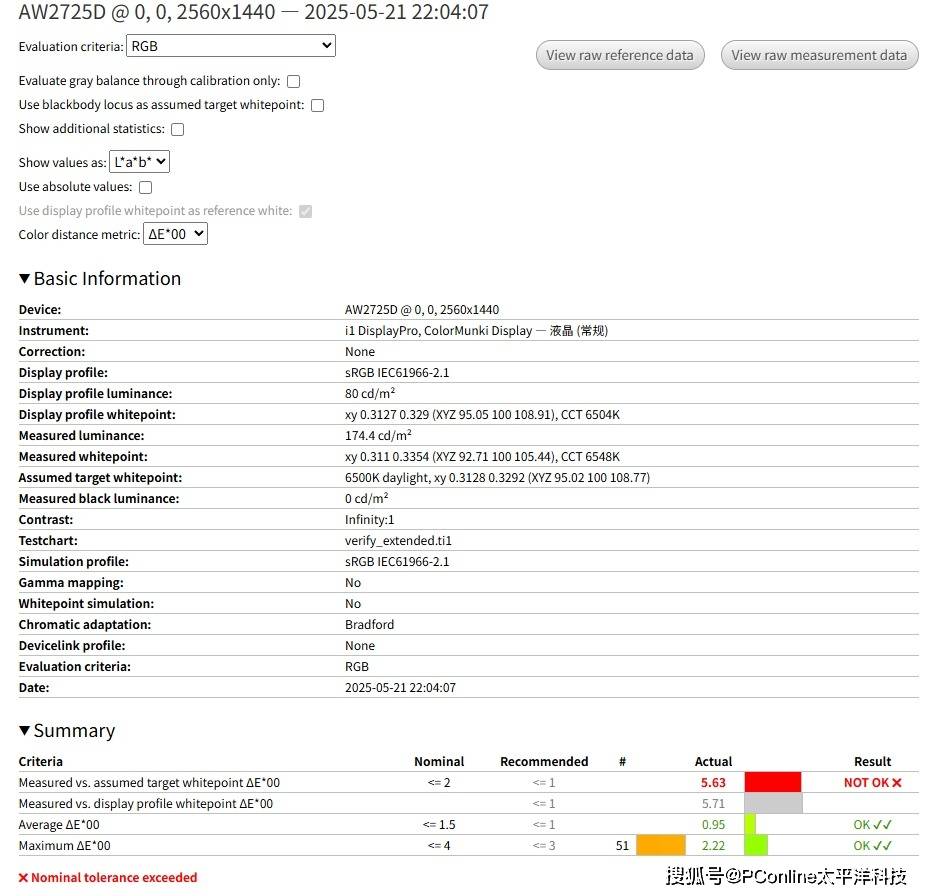This screenshot has height=896, width=926.
Task: Enable the Use absolute values checkbox
Action: (x=145, y=187)
